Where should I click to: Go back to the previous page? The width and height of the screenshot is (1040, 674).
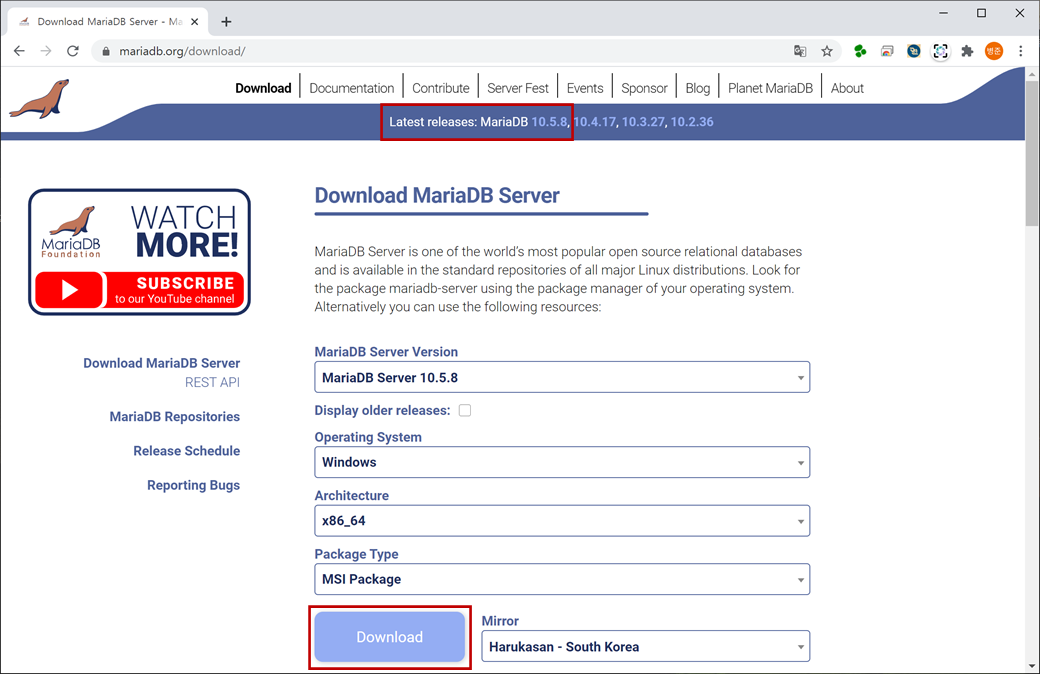[x=19, y=51]
